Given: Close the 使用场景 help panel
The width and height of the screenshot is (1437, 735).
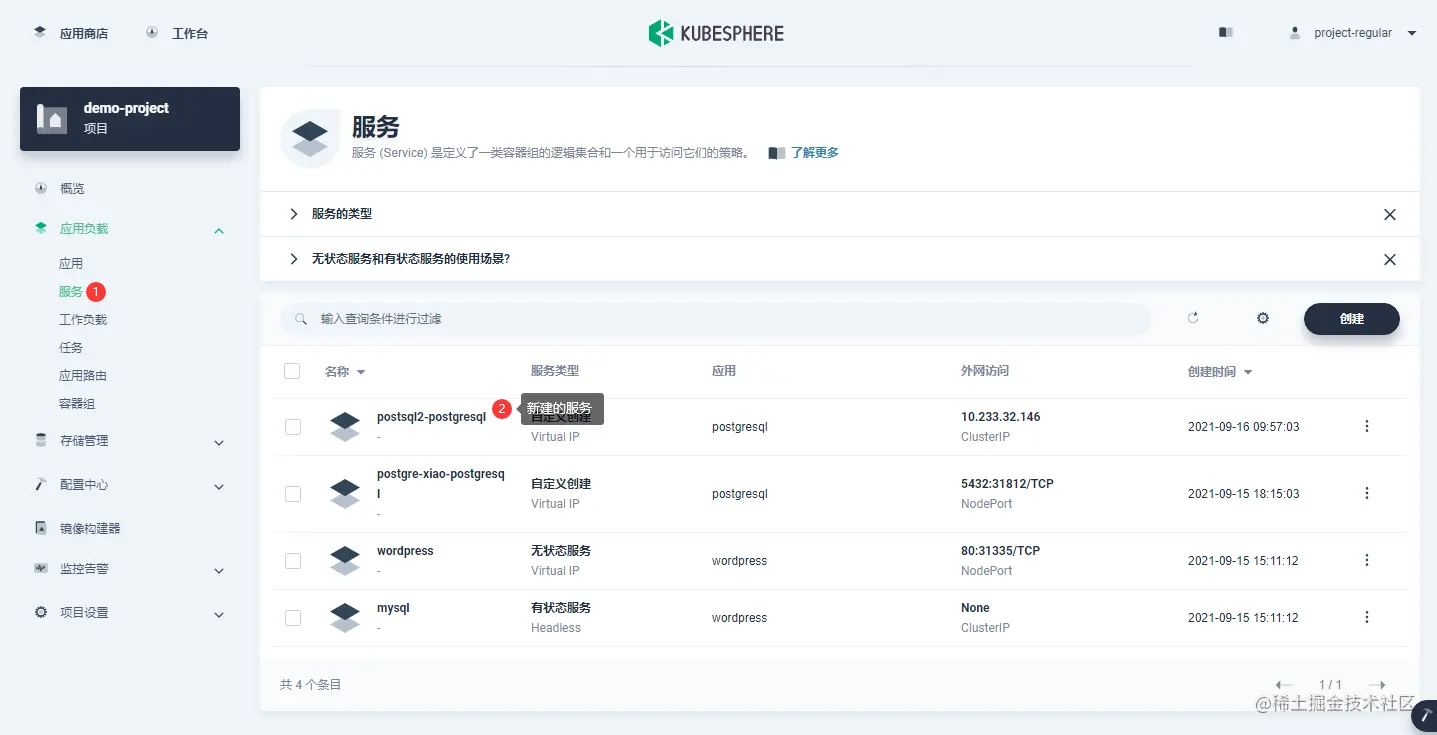Looking at the screenshot, I should tap(1390, 260).
